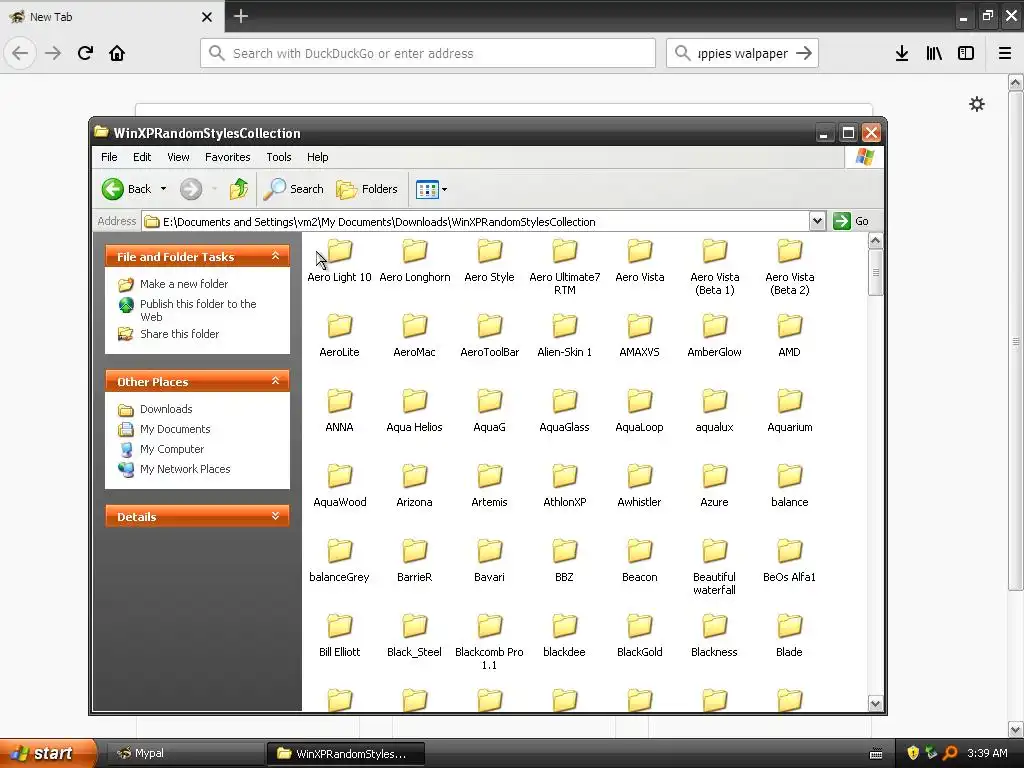Select the Aero Ultimate7 RTM folder

click(x=565, y=267)
